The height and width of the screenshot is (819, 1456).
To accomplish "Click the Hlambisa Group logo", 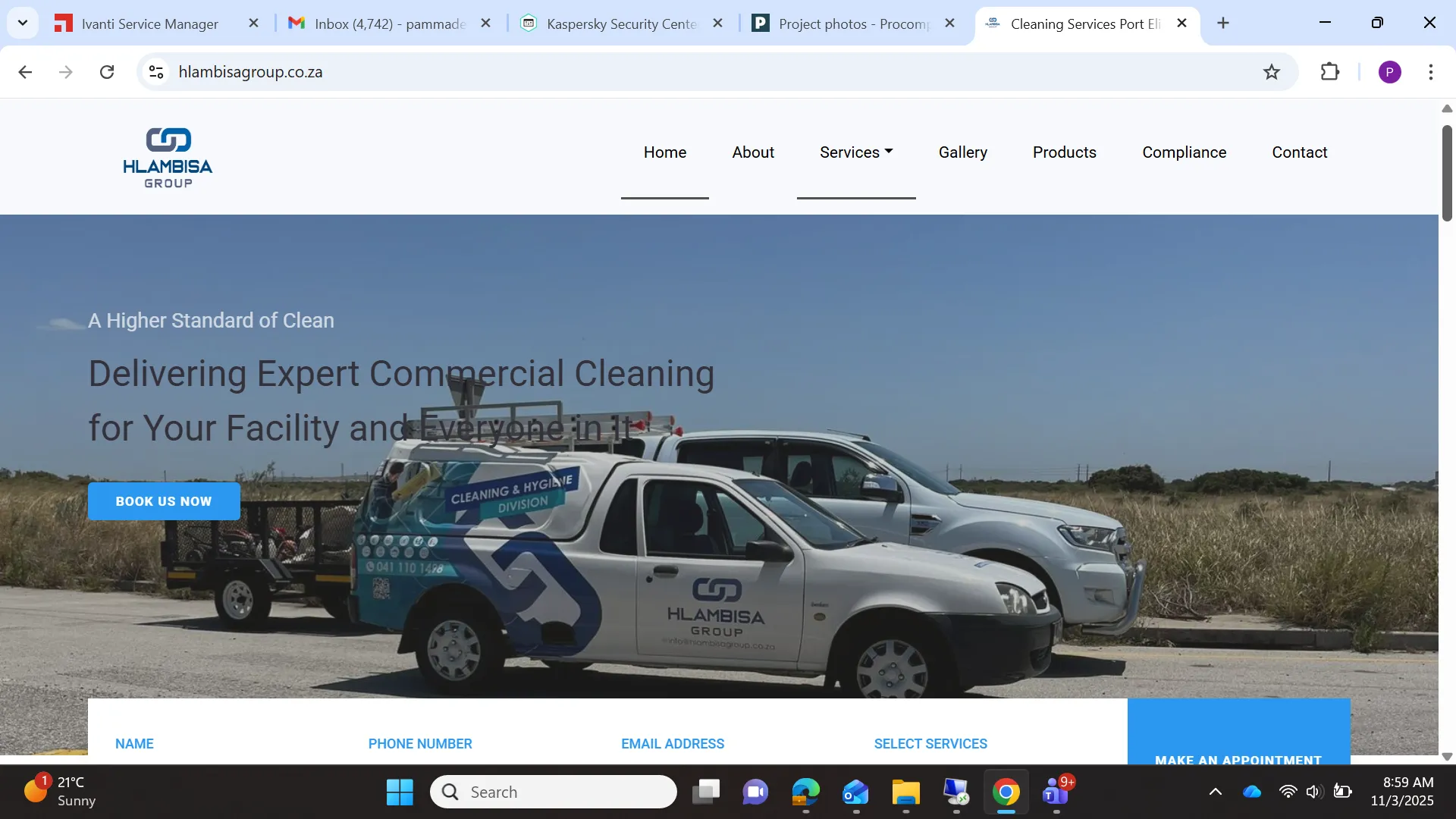I will 168,157.
